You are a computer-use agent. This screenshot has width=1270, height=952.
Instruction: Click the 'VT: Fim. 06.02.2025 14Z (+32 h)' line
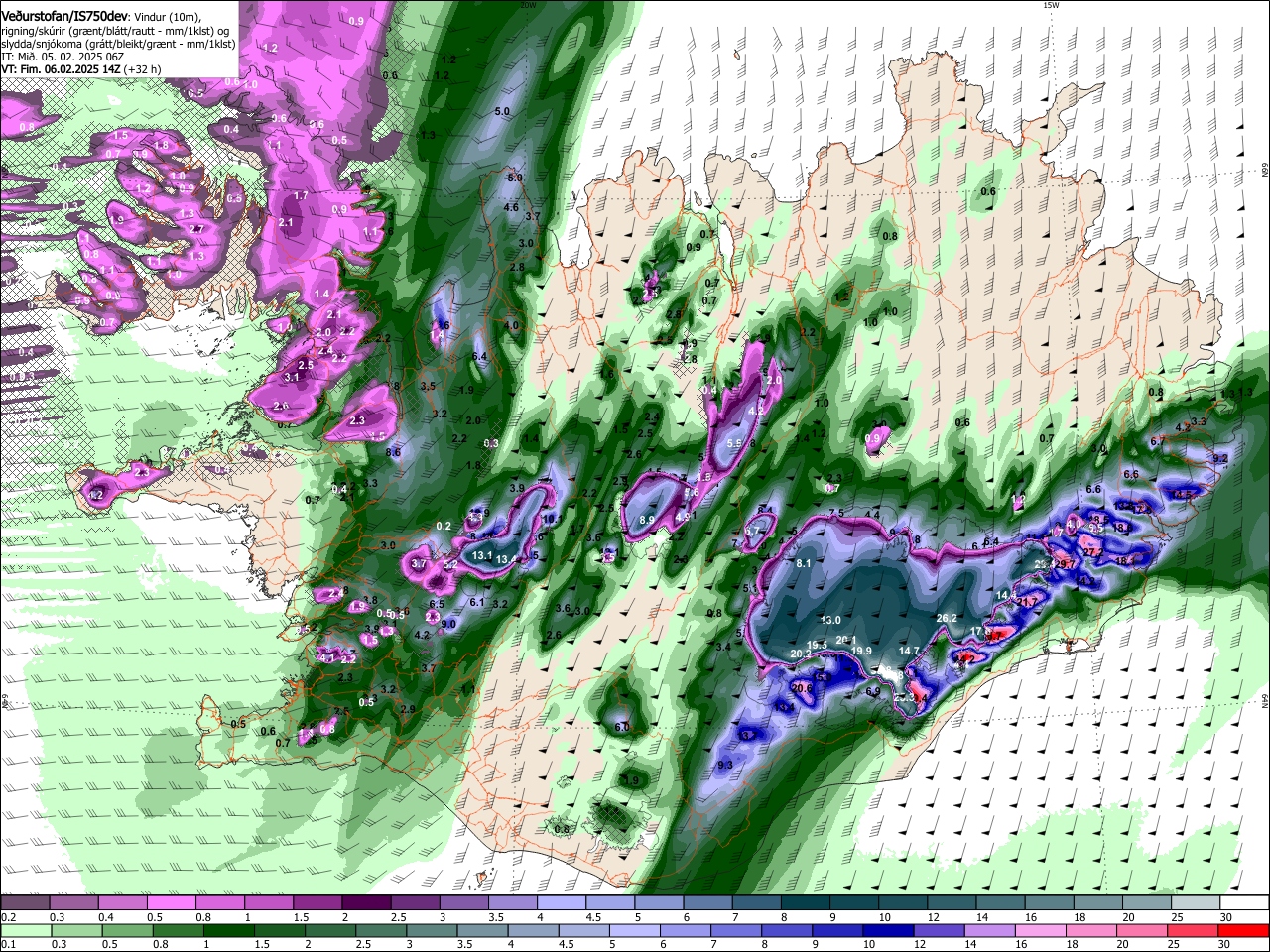(81, 69)
